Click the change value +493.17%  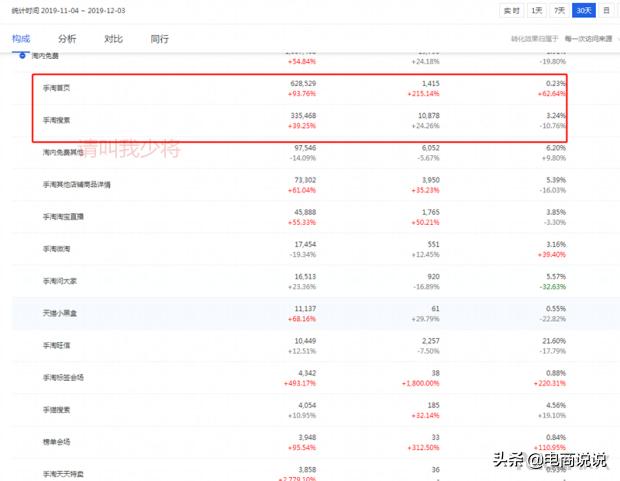tap(300, 383)
